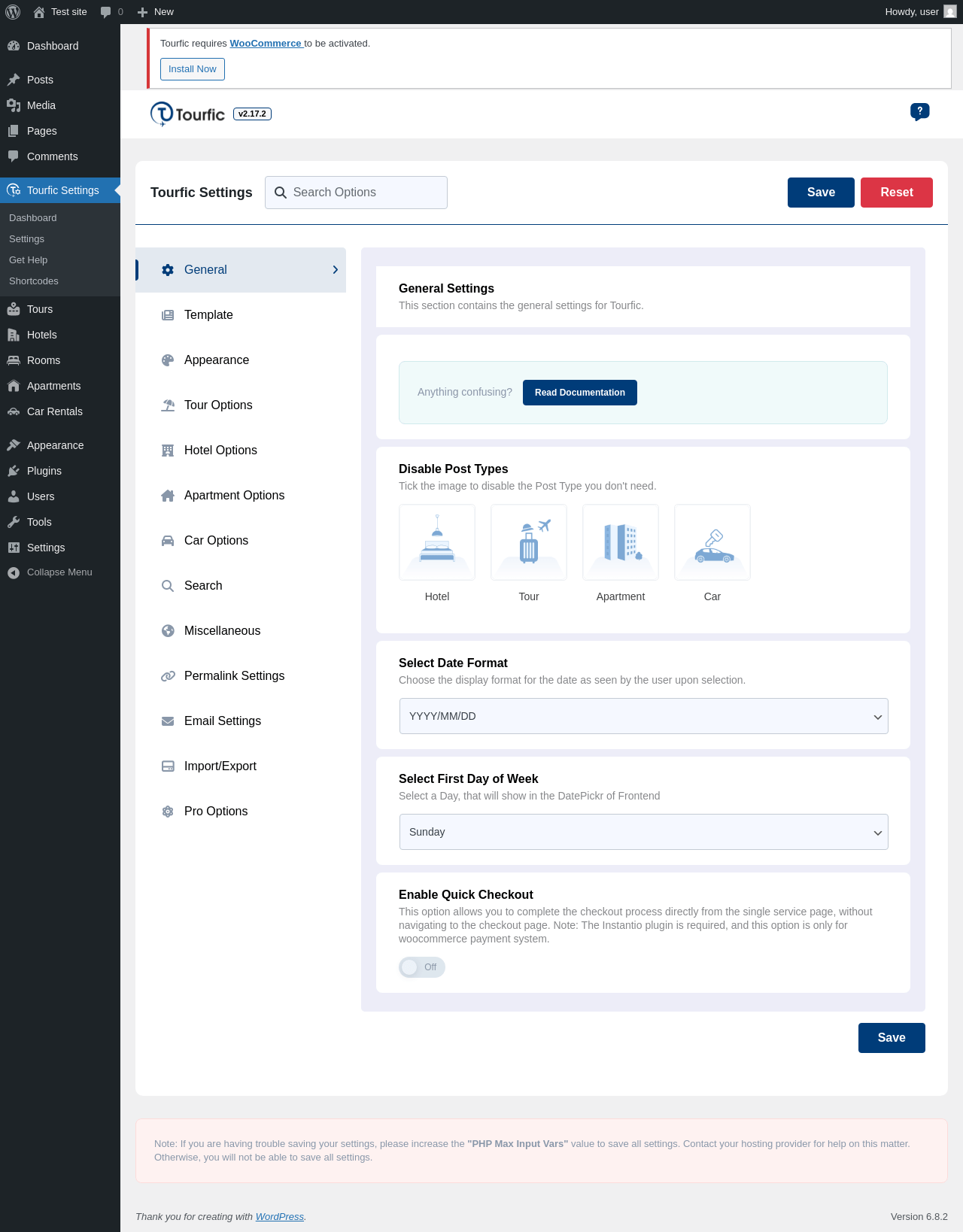Click the user avatar icon
963x1232 pixels.
click(x=950, y=12)
